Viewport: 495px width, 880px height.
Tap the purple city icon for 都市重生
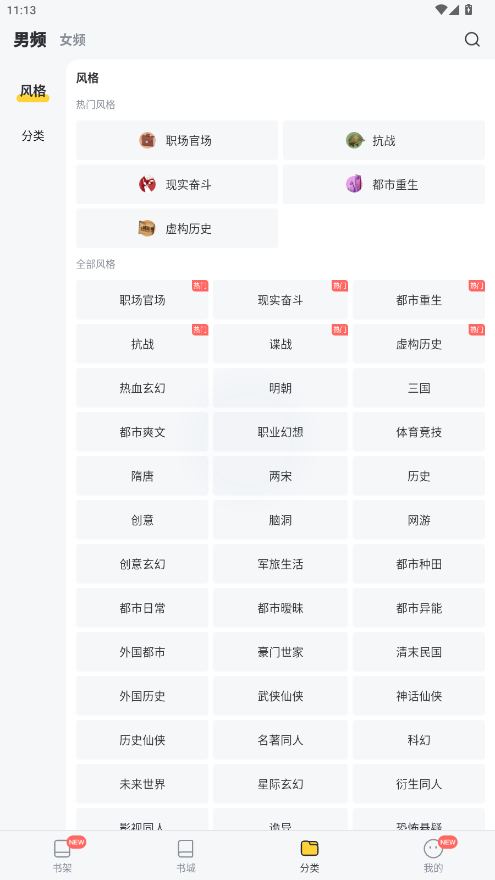354,184
